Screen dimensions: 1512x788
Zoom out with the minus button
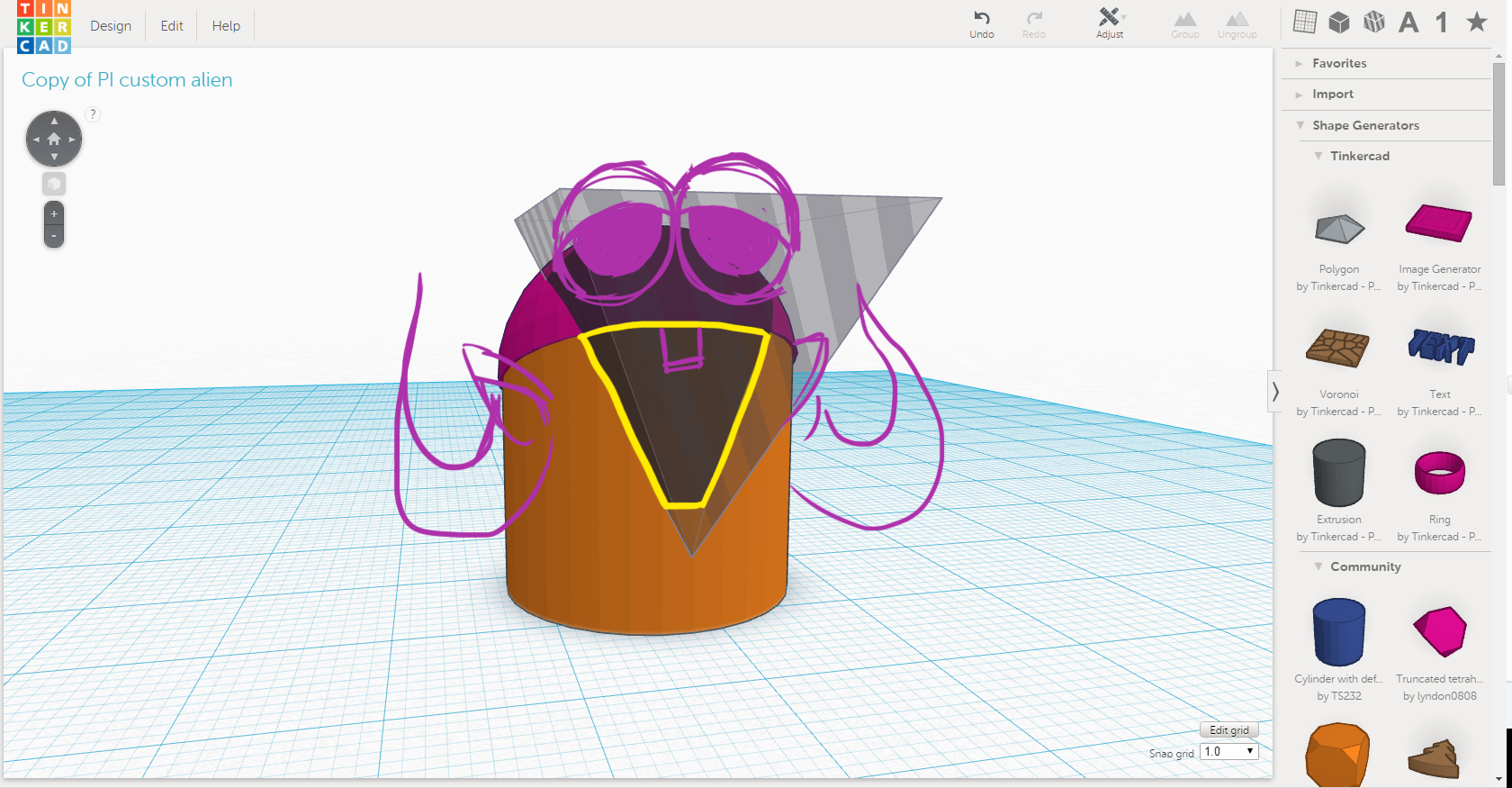(x=54, y=236)
